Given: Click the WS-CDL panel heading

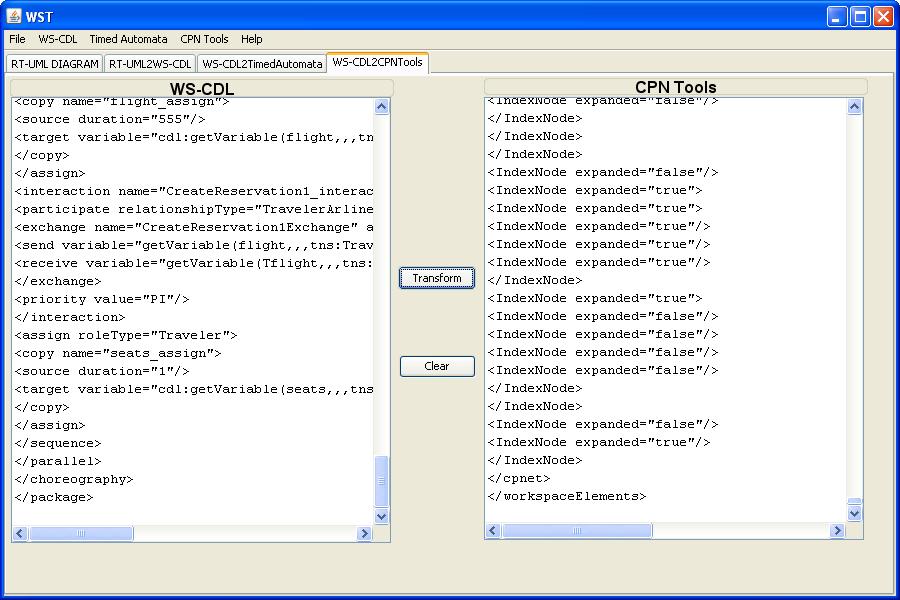Looking at the screenshot, I should point(202,89).
